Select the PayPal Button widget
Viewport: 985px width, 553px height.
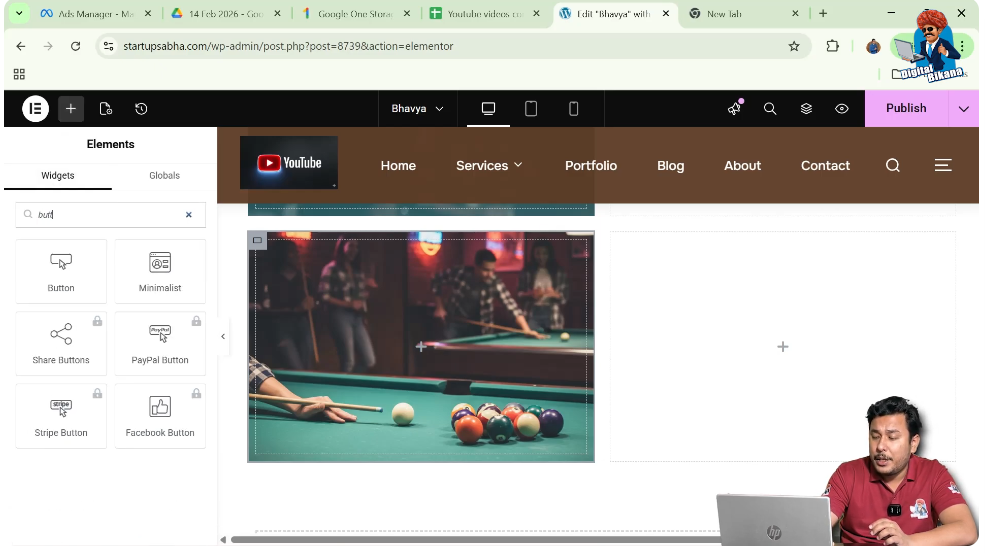(160, 343)
